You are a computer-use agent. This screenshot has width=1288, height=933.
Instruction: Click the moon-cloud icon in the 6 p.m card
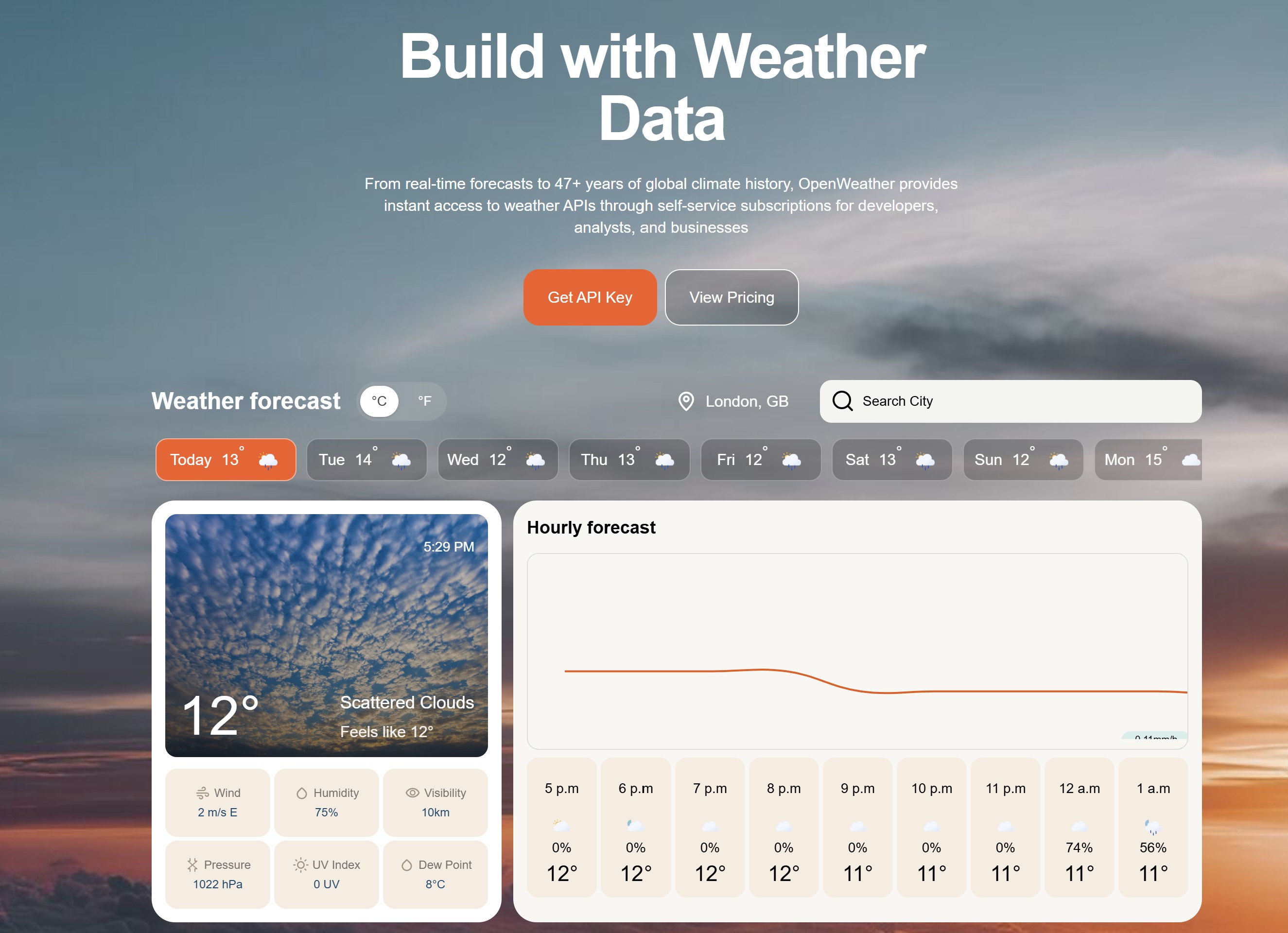[635, 826]
